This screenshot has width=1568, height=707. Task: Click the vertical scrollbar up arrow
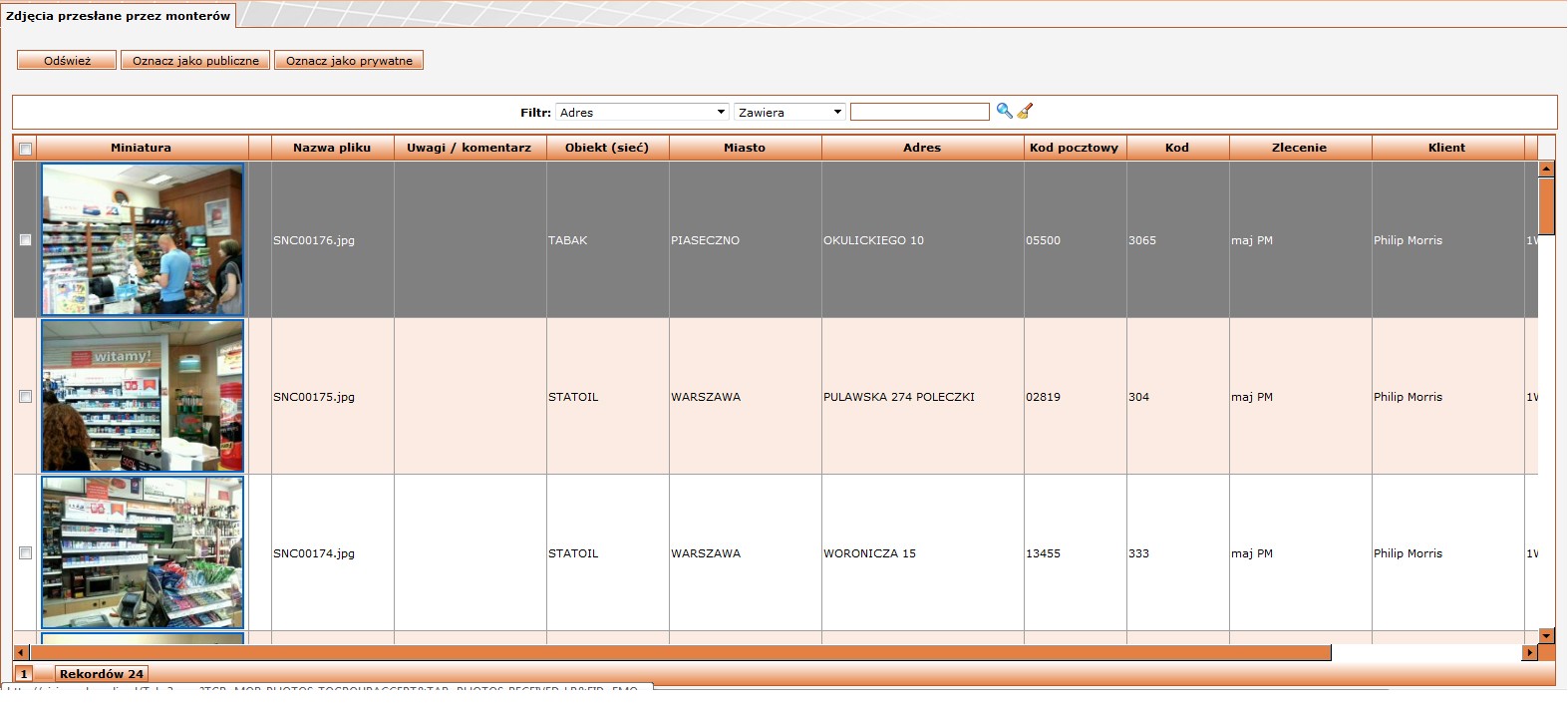(1546, 170)
